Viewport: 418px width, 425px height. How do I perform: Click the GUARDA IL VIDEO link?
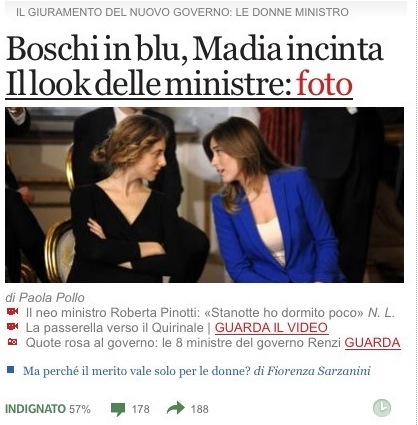[x=271, y=328]
